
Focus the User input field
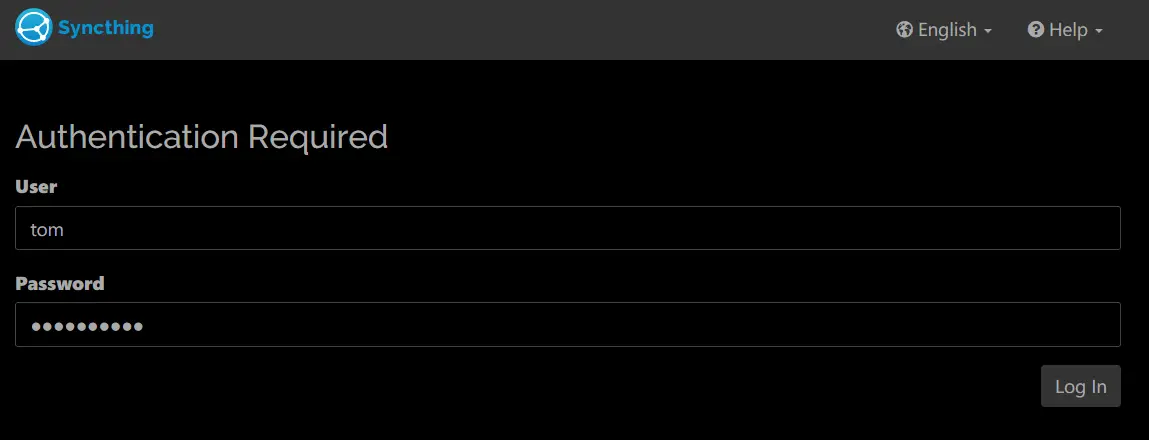point(568,228)
